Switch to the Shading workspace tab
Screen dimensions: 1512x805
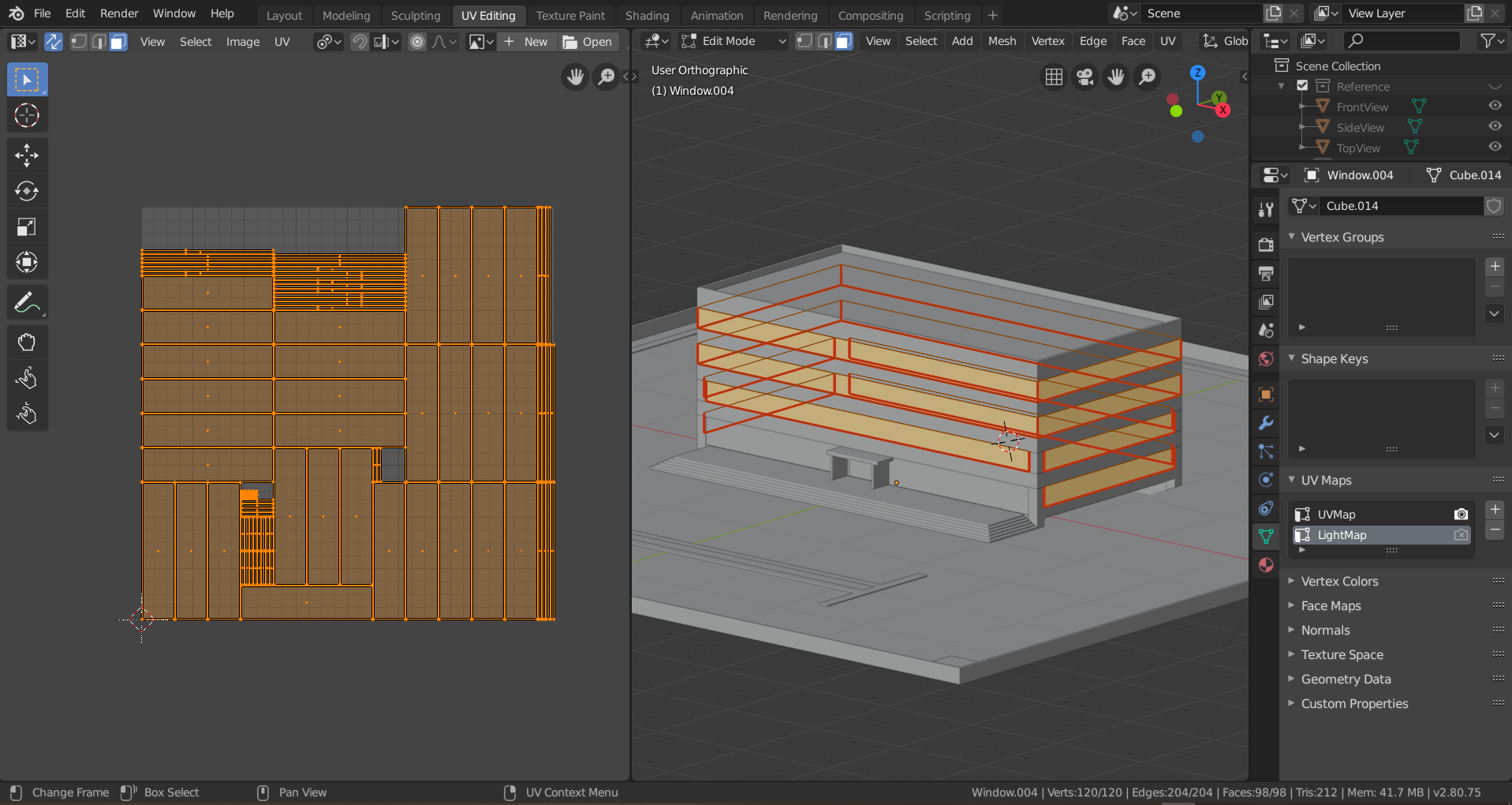pos(648,15)
